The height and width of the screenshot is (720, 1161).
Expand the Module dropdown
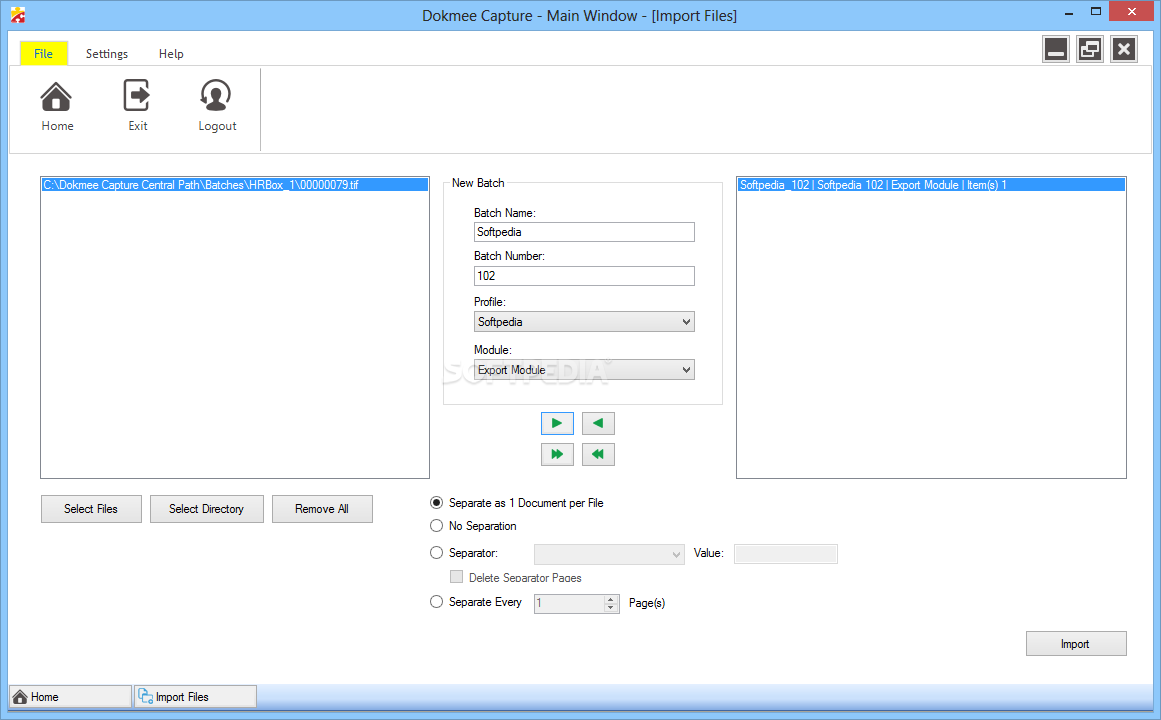click(686, 370)
